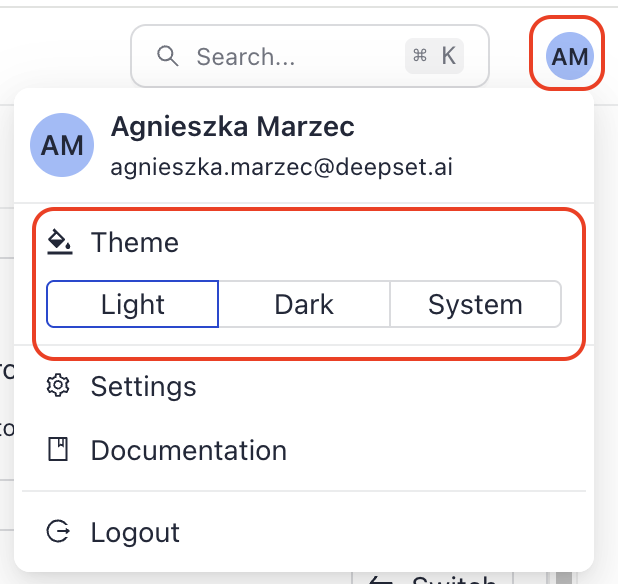The image size is (618, 584).
Task: Click the scrollbar at the bottom right
Action: coord(566,578)
